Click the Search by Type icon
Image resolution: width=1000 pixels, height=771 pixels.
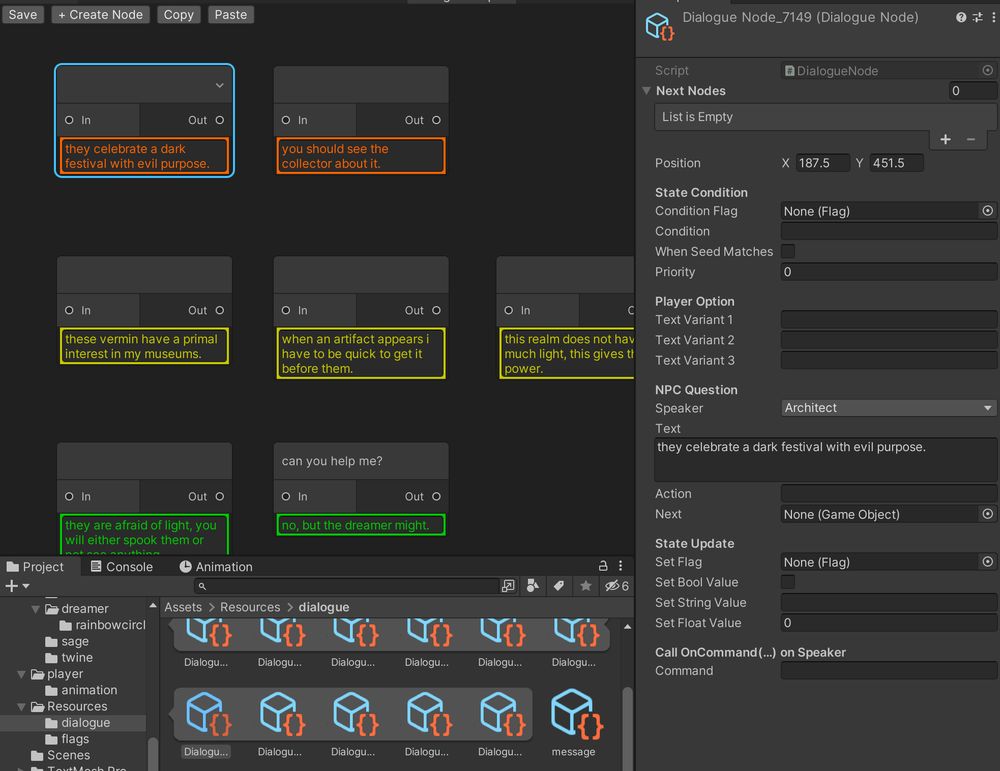(x=533, y=586)
